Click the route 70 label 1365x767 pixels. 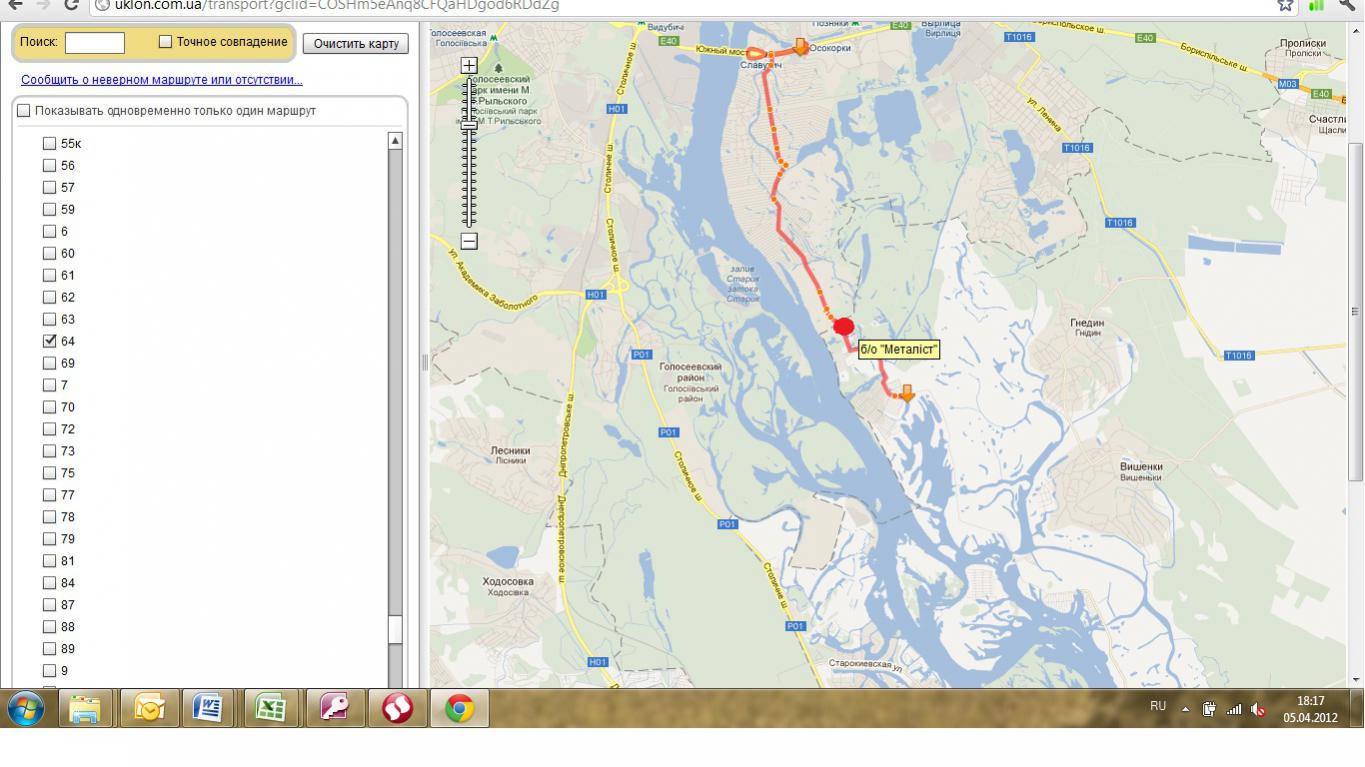pos(68,407)
